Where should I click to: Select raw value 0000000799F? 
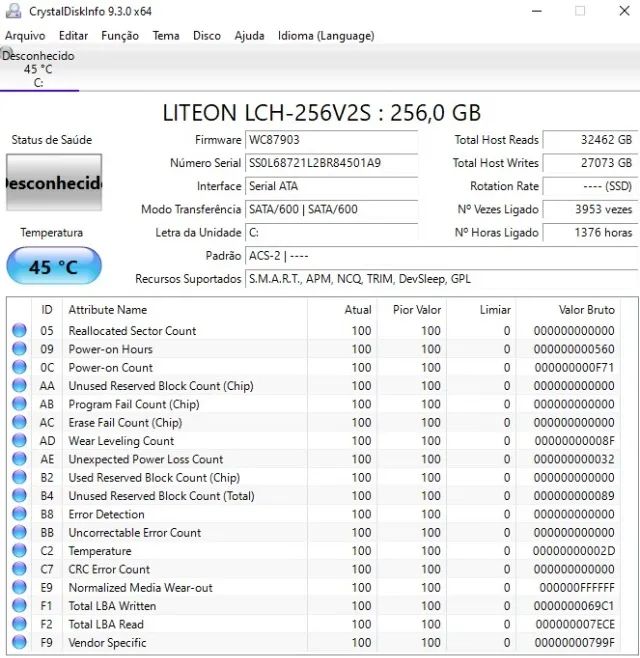pos(575,642)
